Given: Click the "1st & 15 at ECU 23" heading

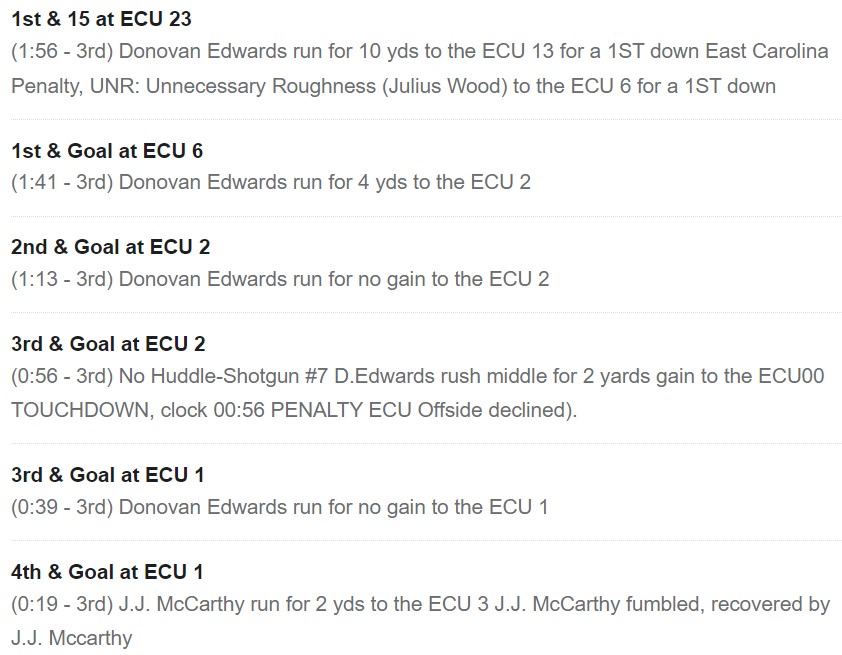Looking at the screenshot, I should tap(102, 18).
